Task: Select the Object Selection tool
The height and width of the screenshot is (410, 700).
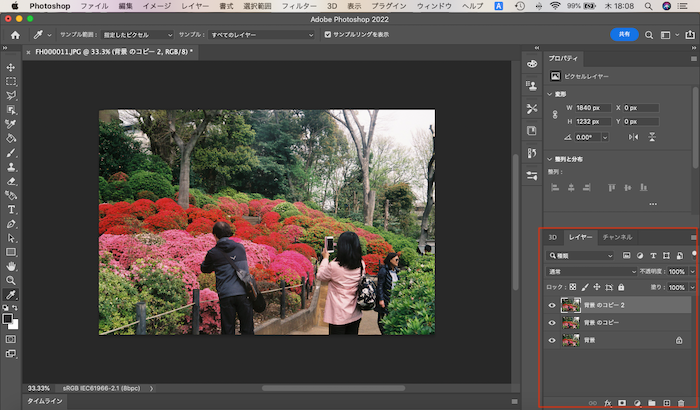Action: [x=11, y=110]
